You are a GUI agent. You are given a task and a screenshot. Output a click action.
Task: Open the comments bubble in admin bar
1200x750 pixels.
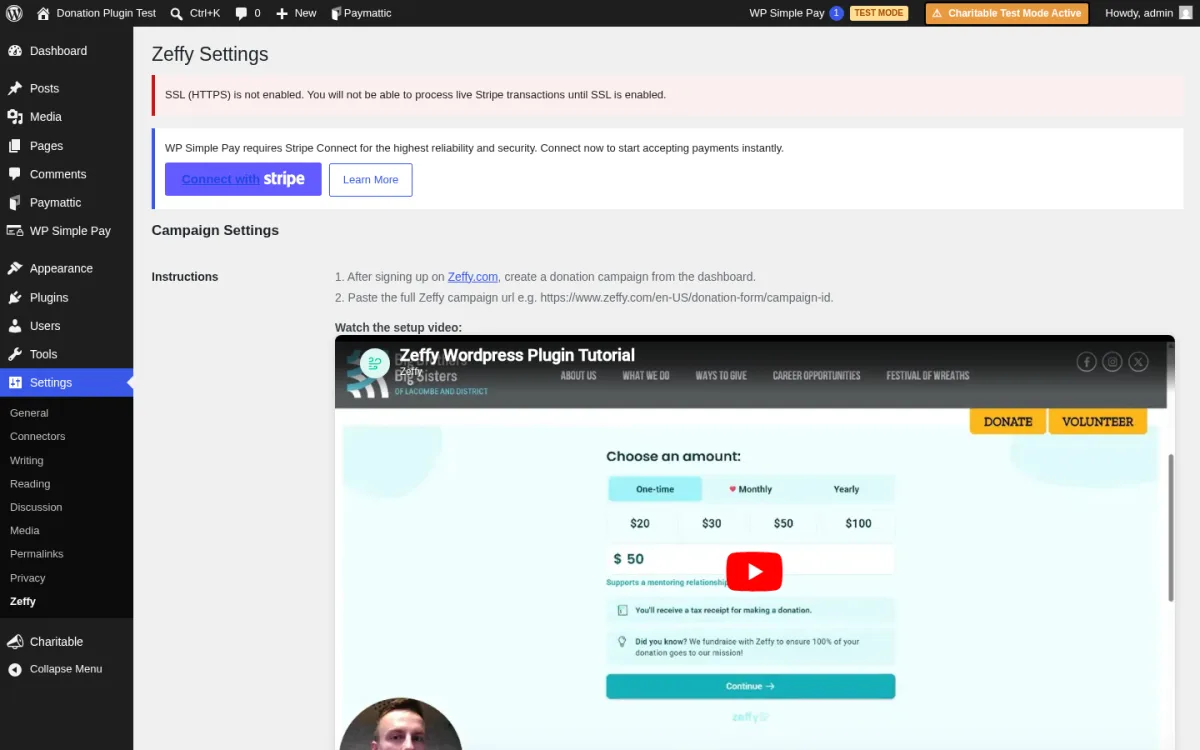247,13
